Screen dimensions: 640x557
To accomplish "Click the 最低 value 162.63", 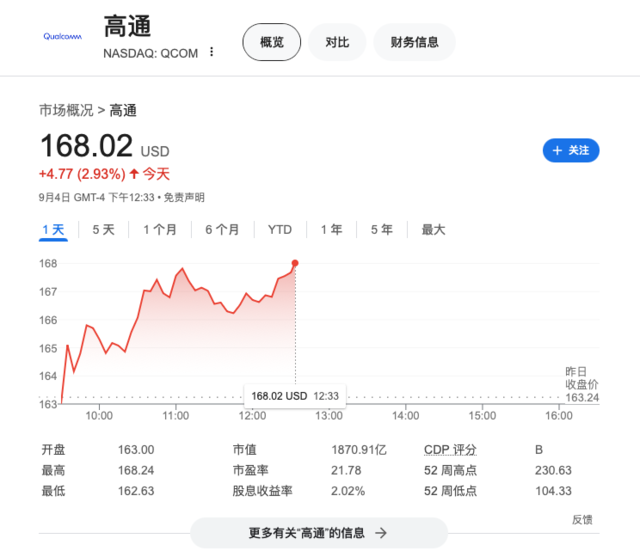I will [x=136, y=491].
